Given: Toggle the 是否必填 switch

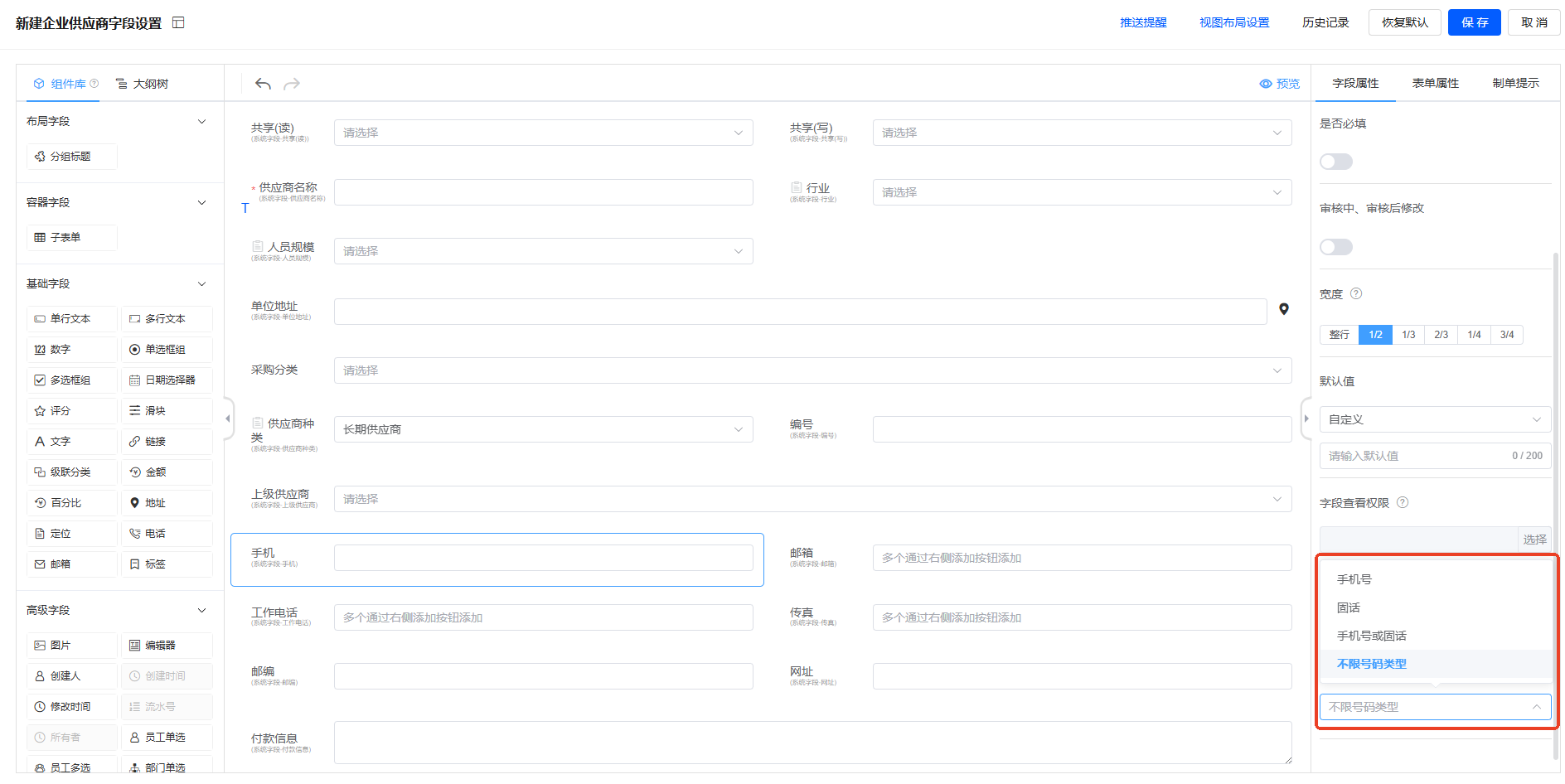Looking at the screenshot, I should point(1336,162).
